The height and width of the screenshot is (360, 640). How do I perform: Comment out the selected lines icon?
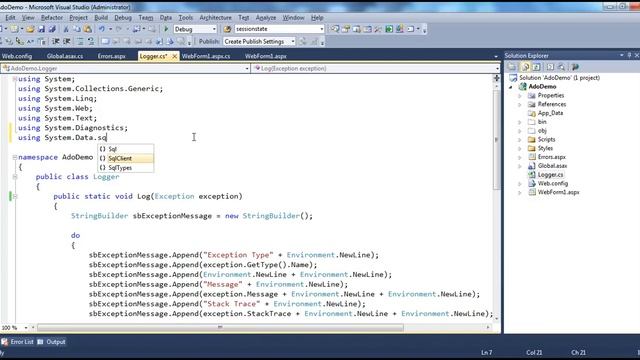tap(80, 41)
